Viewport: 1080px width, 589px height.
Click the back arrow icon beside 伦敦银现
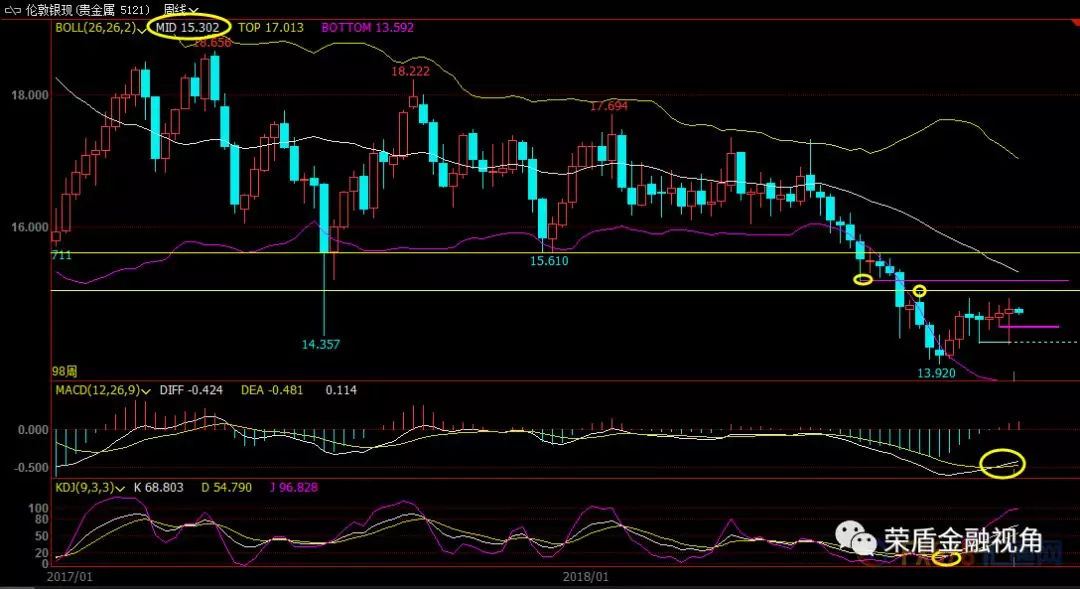[8, 9]
